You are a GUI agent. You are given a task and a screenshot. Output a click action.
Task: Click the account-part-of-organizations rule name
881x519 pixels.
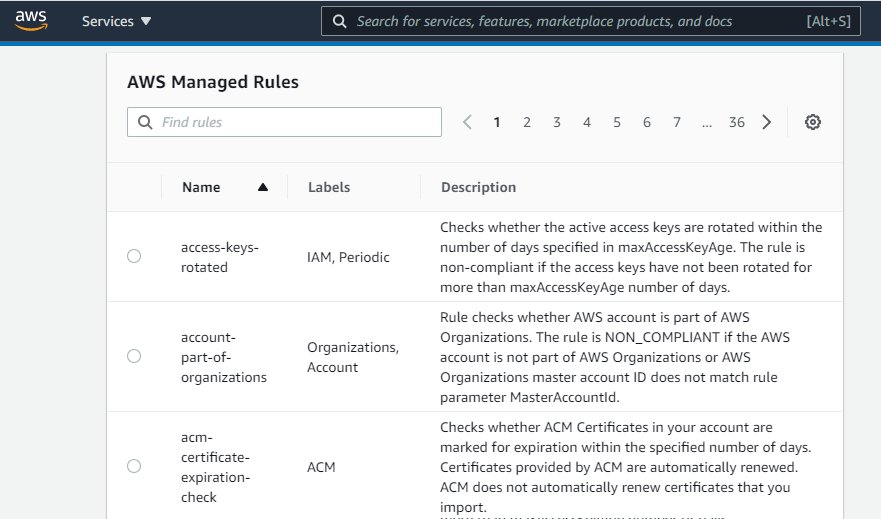pos(224,357)
